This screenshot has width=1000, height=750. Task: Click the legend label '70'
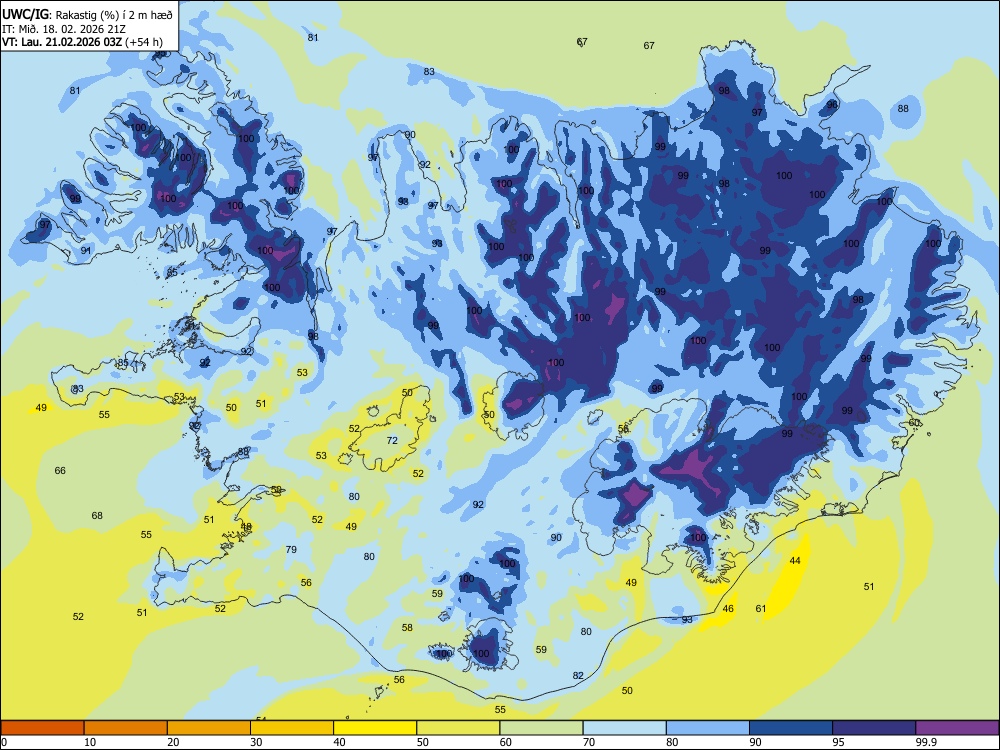coord(589,742)
